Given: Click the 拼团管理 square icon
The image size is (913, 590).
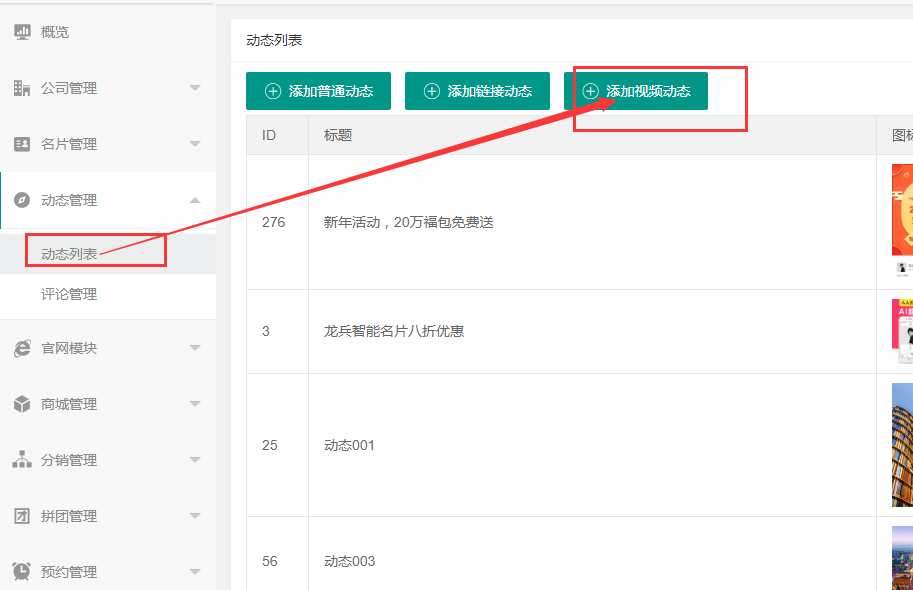Looking at the screenshot, I should point(22,516).
